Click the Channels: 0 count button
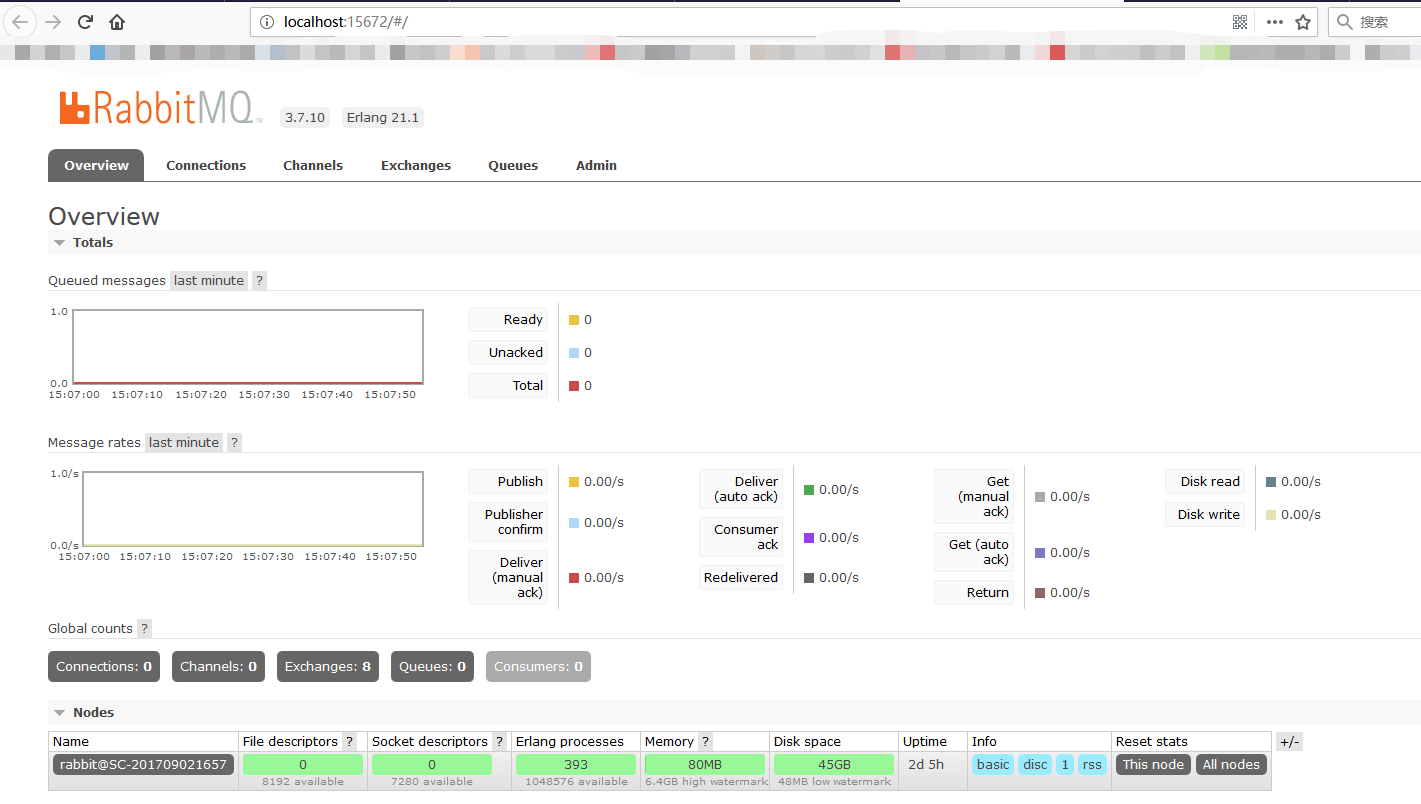The width and height of the screenshot is (1421, 804). 218,667
